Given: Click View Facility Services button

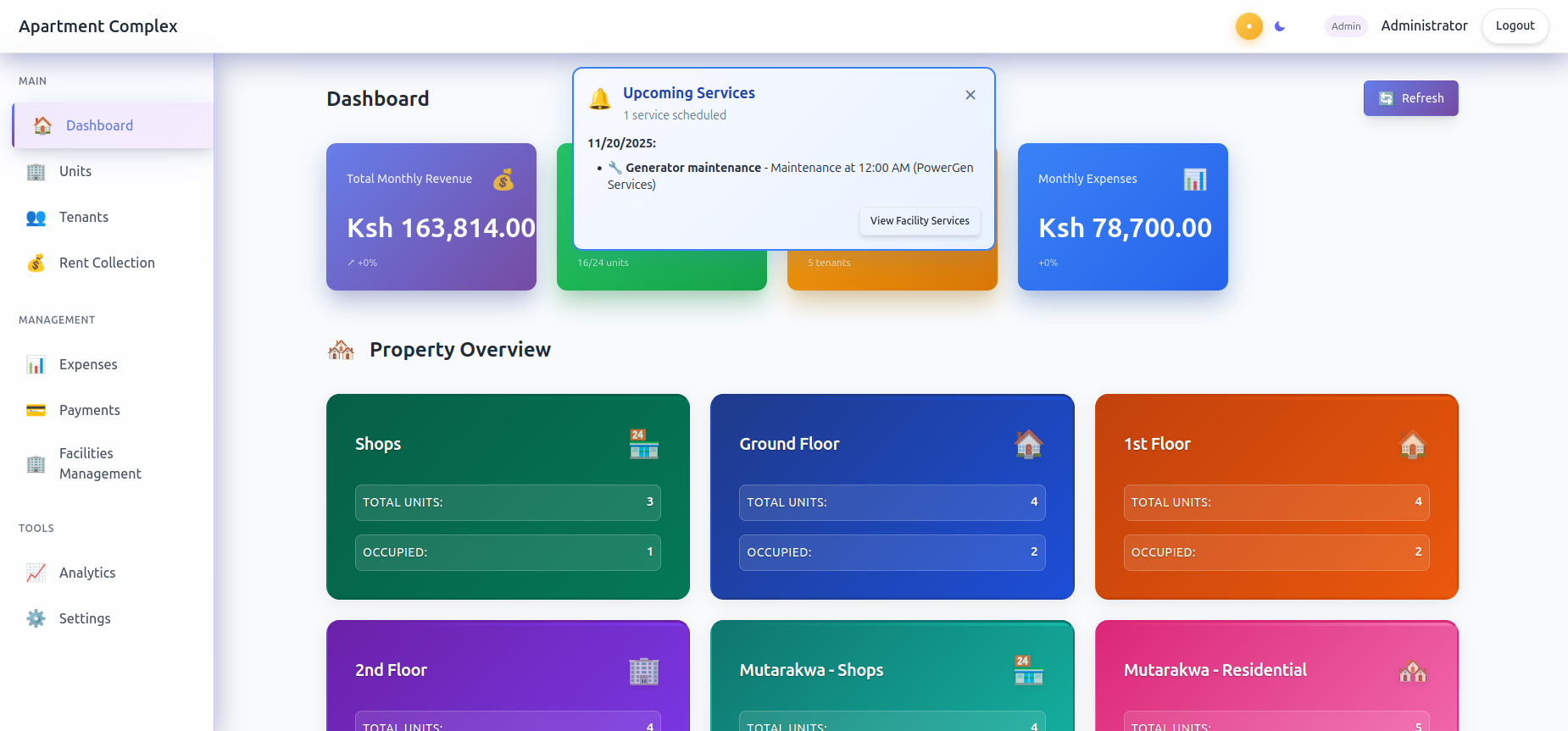Looking at the screenshot, I should point(920,221).
